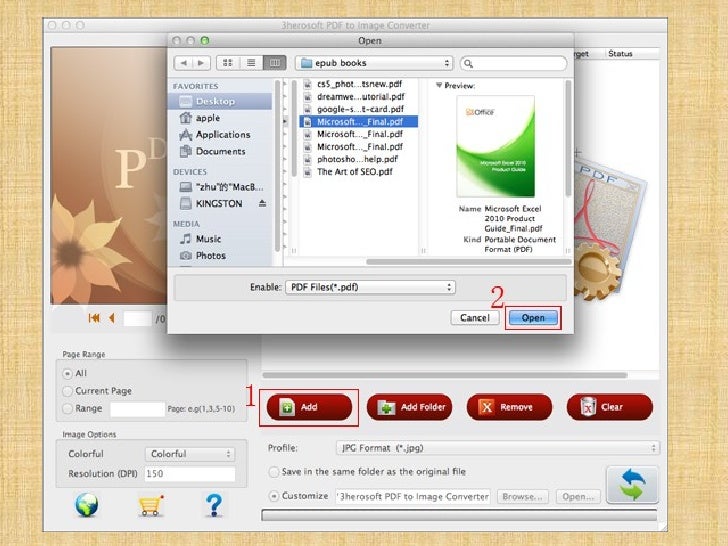The width and height of the screenshot is (728, 546).
Task: Go back in the Open dialog
Action: pyautogui.click(x=183, y=63)
